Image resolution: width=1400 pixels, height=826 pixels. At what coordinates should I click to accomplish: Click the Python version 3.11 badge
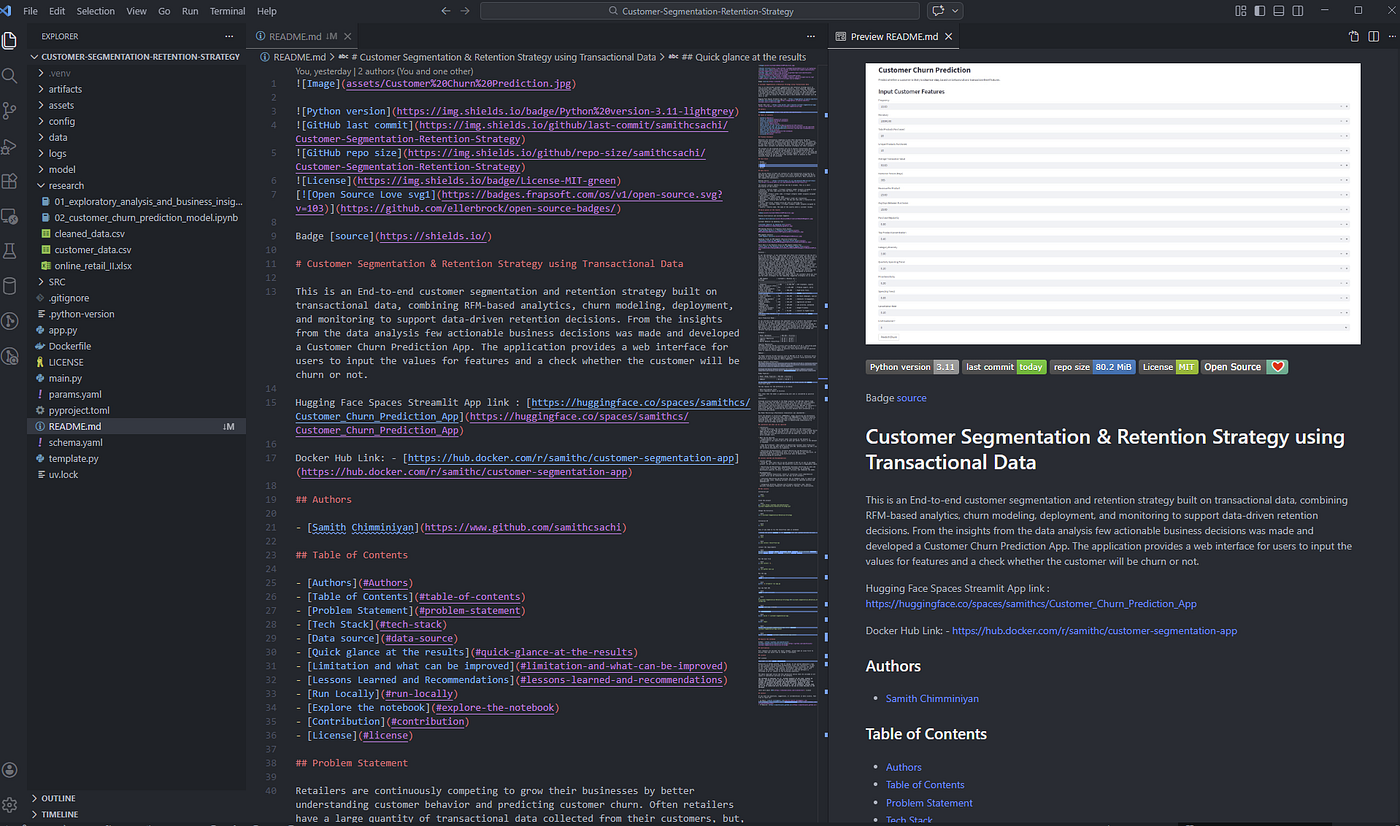[913, 367]
